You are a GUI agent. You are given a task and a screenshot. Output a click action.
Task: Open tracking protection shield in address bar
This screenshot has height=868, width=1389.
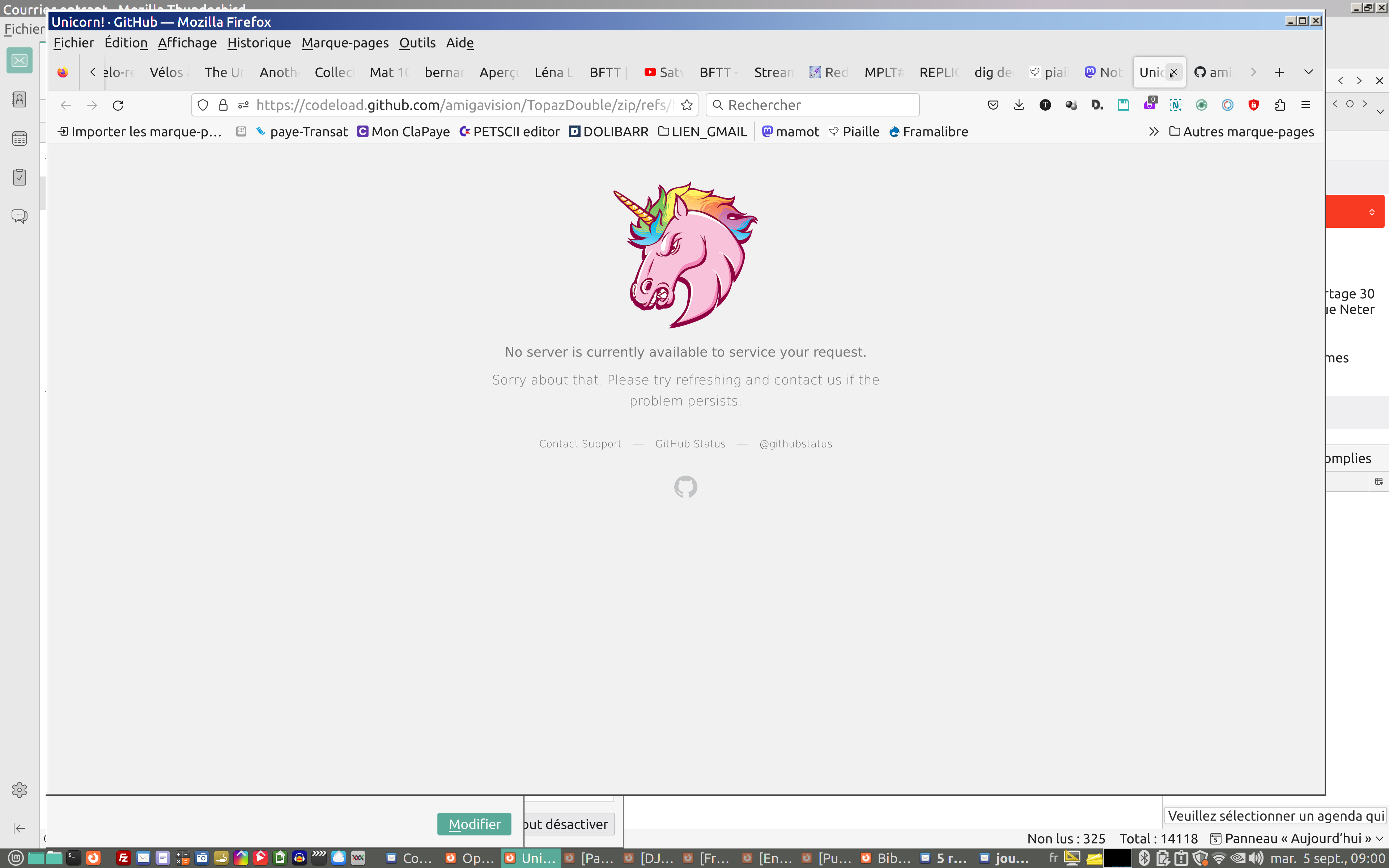coord(203,105)
